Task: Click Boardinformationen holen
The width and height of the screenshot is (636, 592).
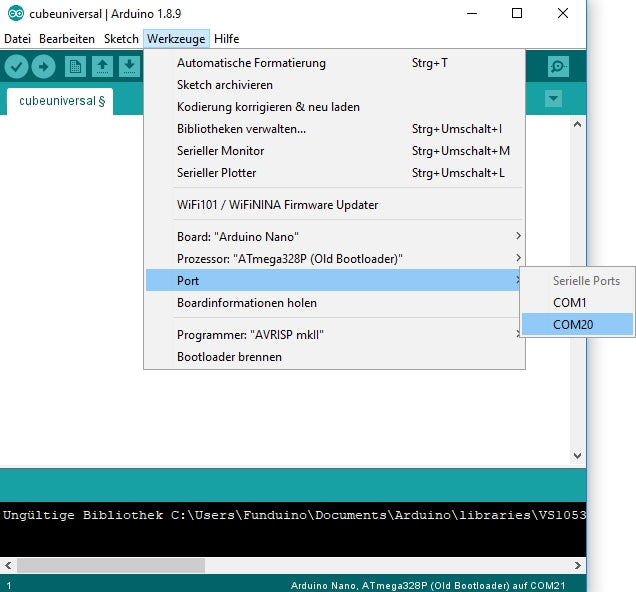Action: click(335, 303)
